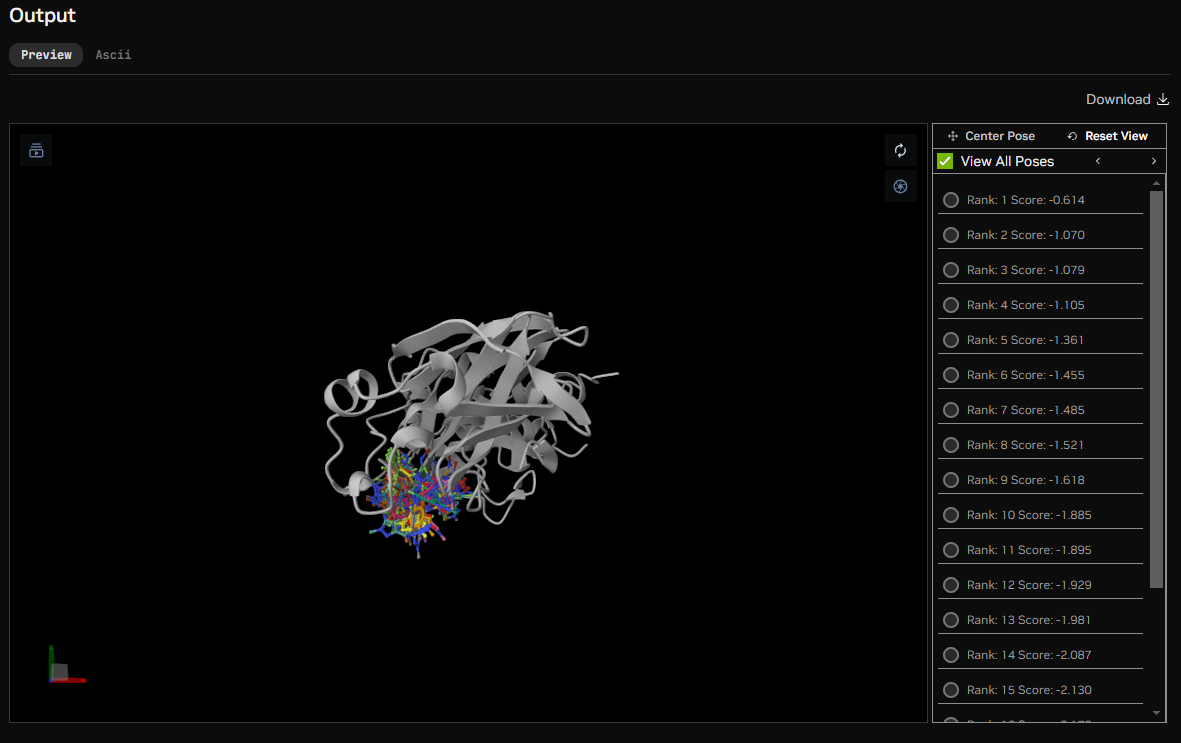The height and width of the screenshot is (743, 1181).
Task: Click the spin rotate icon in viewer
Action: click(x=900, y=150)
